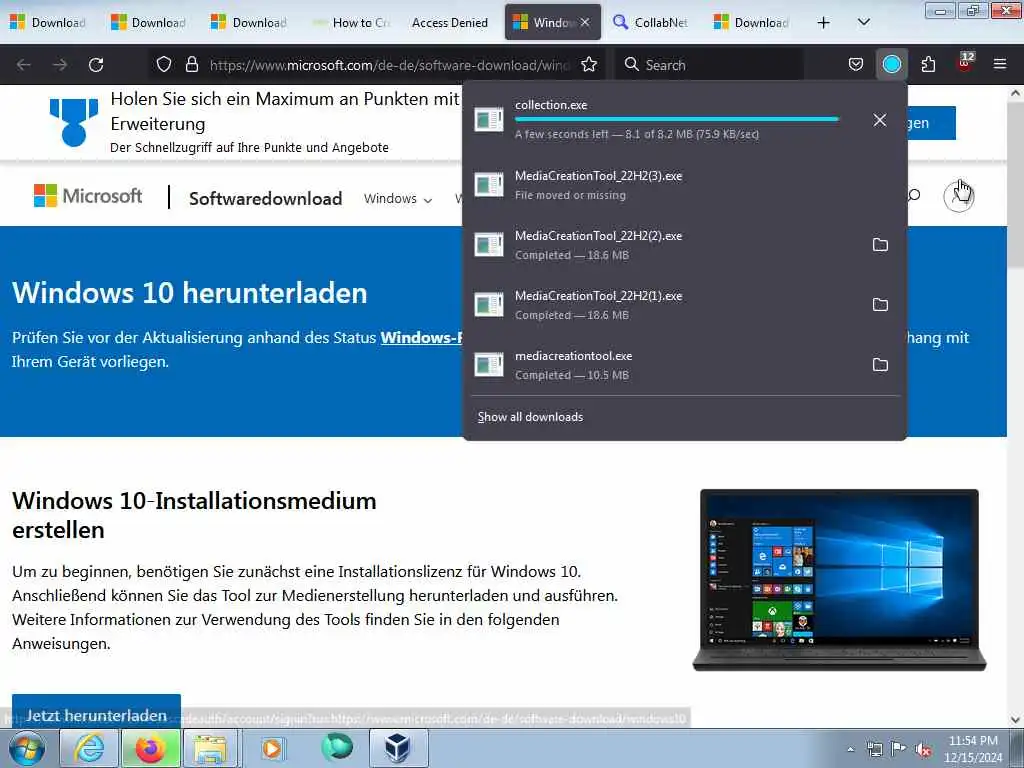
Task: Show MediaCreationTool_22H2(1).exe in folder
Action: coord(880,305)
